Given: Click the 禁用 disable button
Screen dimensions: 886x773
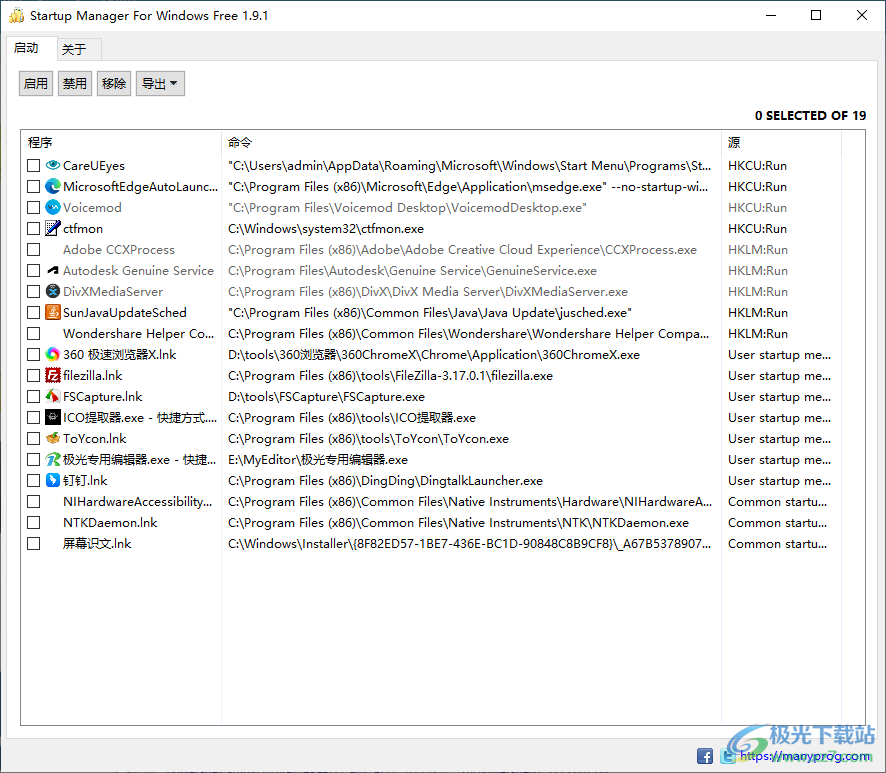Looking at the screenshot, I should point(75,84).
